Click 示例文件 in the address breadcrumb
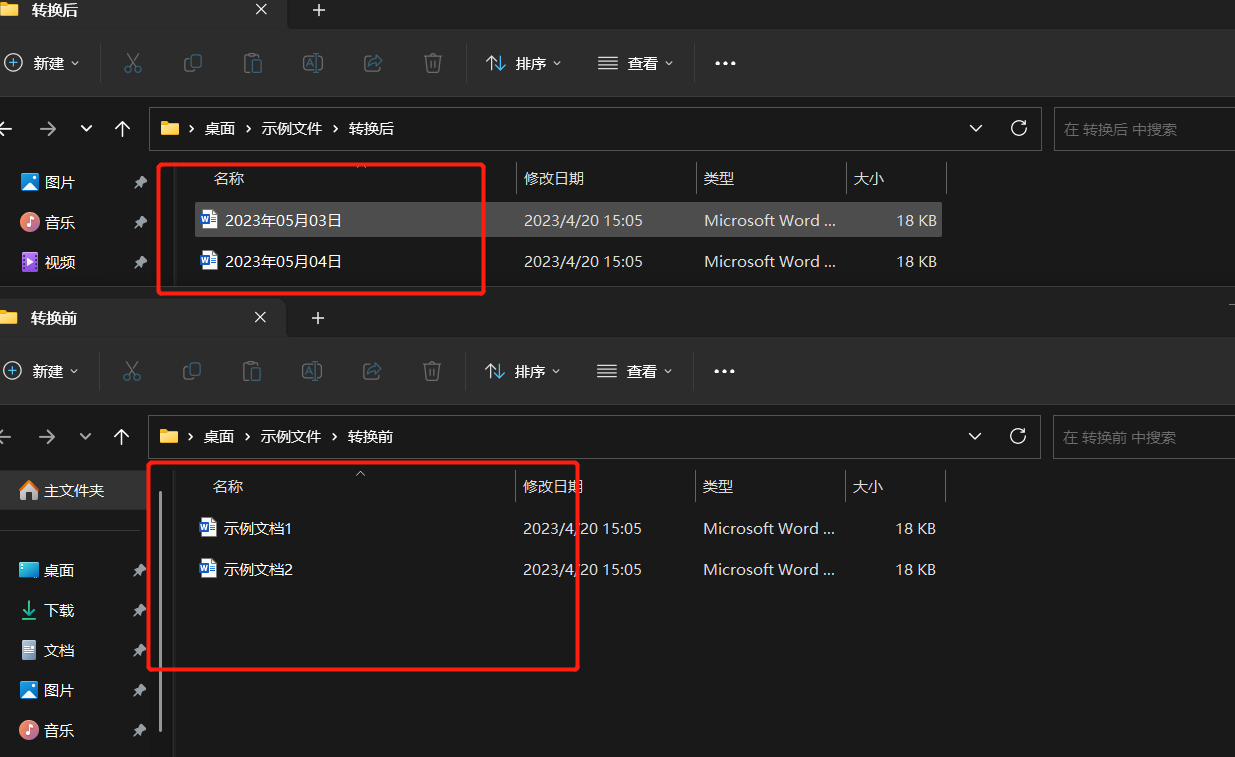Viewport: 1235px width, 757px height. pos(291,128)
